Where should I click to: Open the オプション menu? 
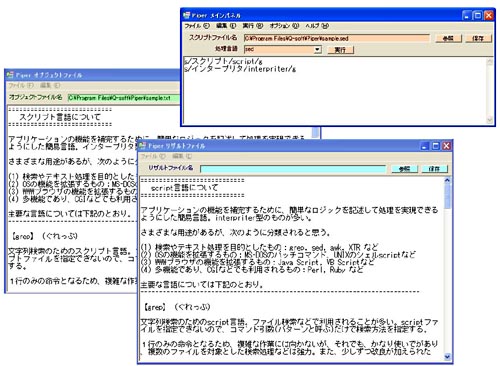click(x=284, y=26)
